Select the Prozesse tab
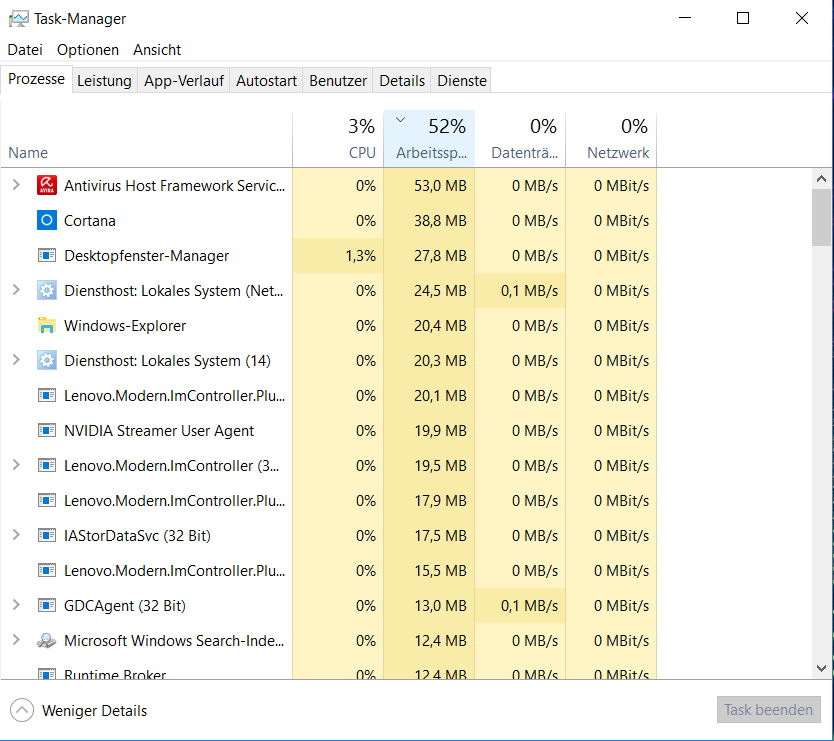Image resolution: width=834 pixels, height=741 pixels. [36, 79]
